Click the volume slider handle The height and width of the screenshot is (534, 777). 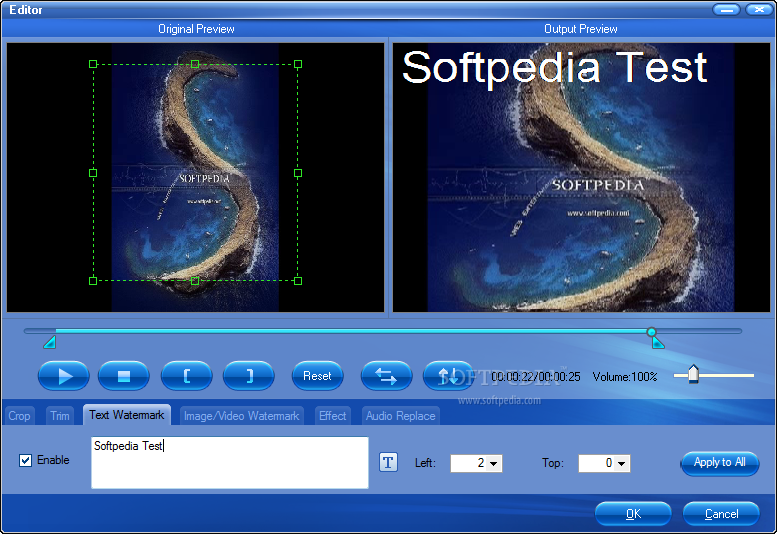click(693, 374)
